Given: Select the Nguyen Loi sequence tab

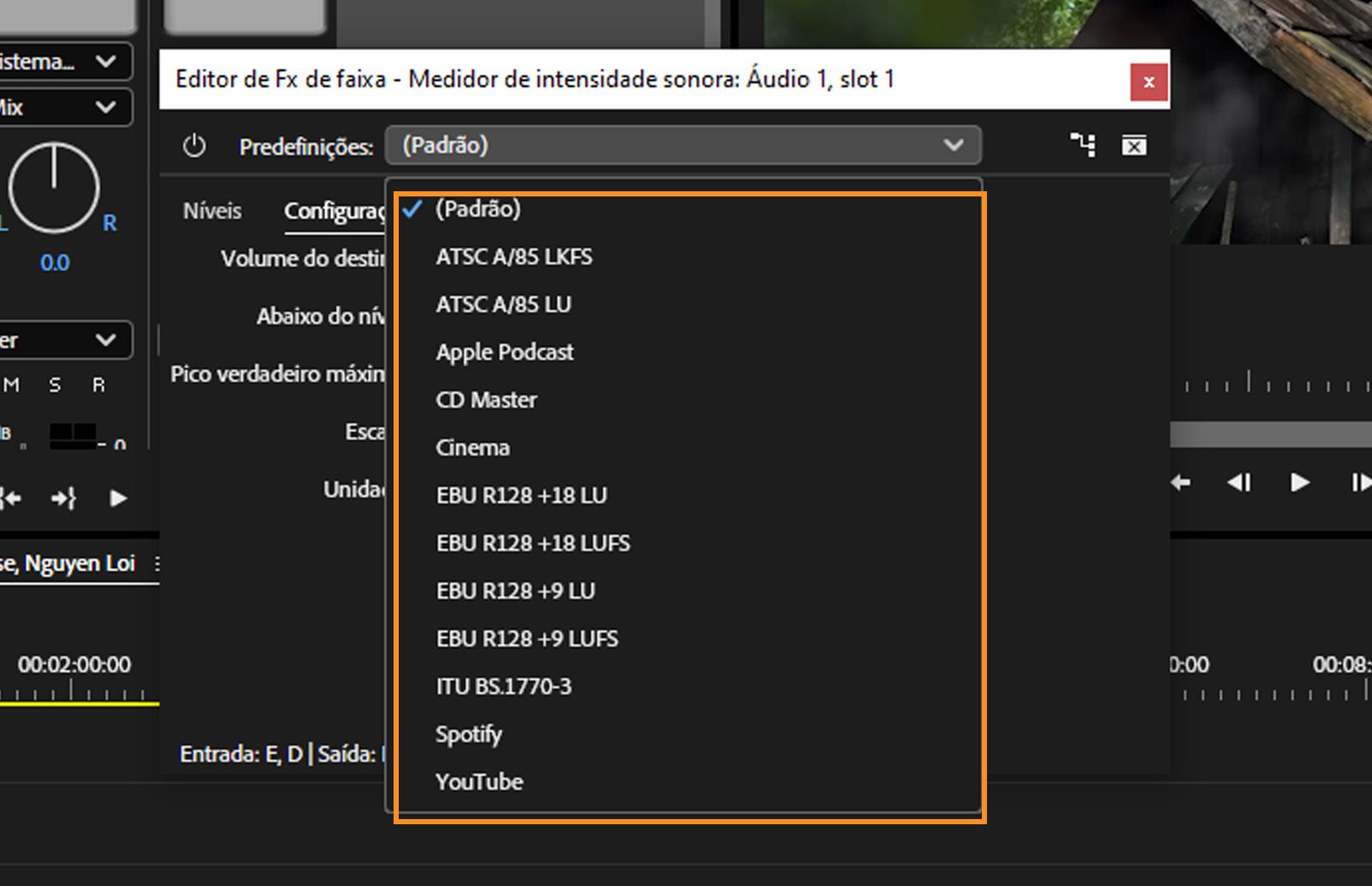Looking at the screenshot, I should 68,564.
